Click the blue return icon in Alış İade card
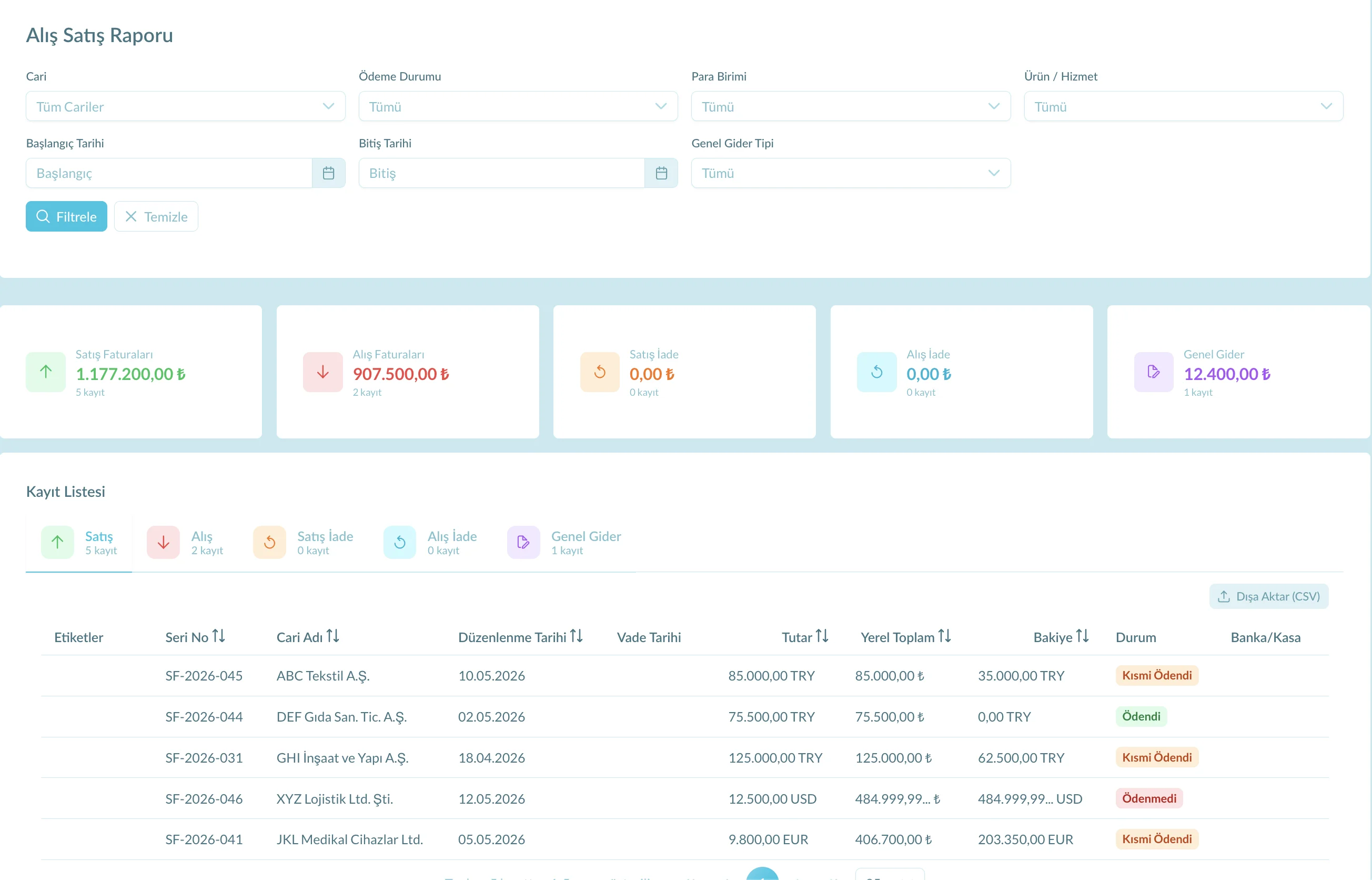This screenshot has width=1372, height=880. (x=877, y=372)
